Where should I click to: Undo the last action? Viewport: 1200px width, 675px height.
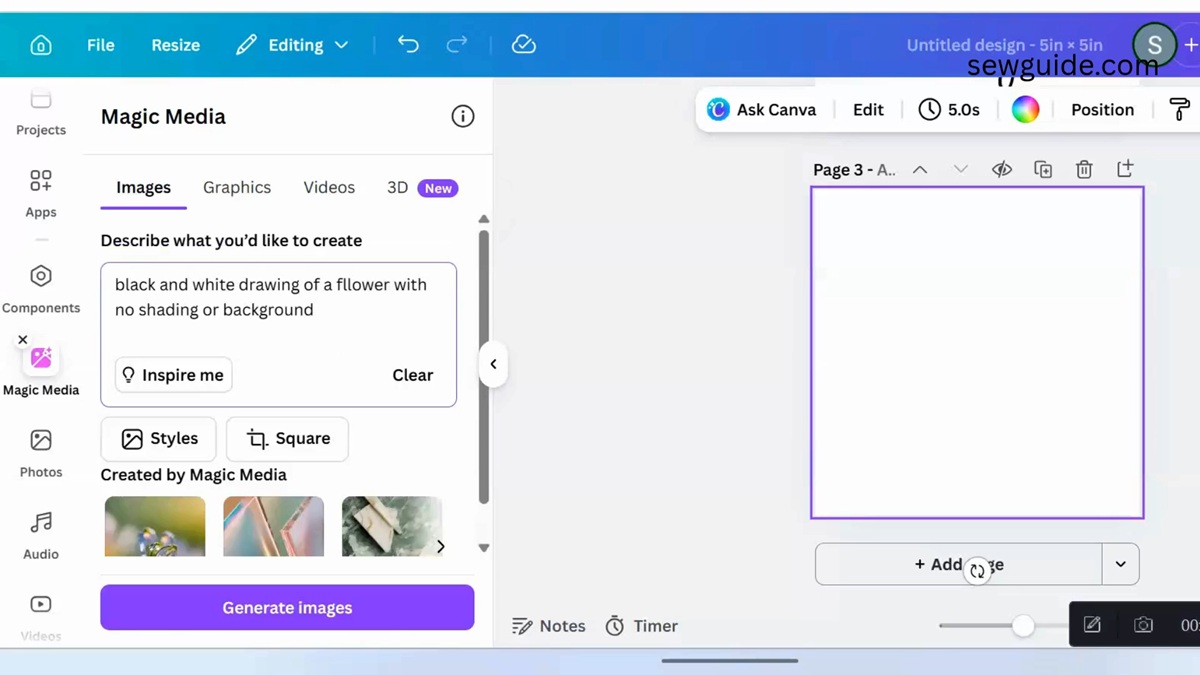point(408,44)
